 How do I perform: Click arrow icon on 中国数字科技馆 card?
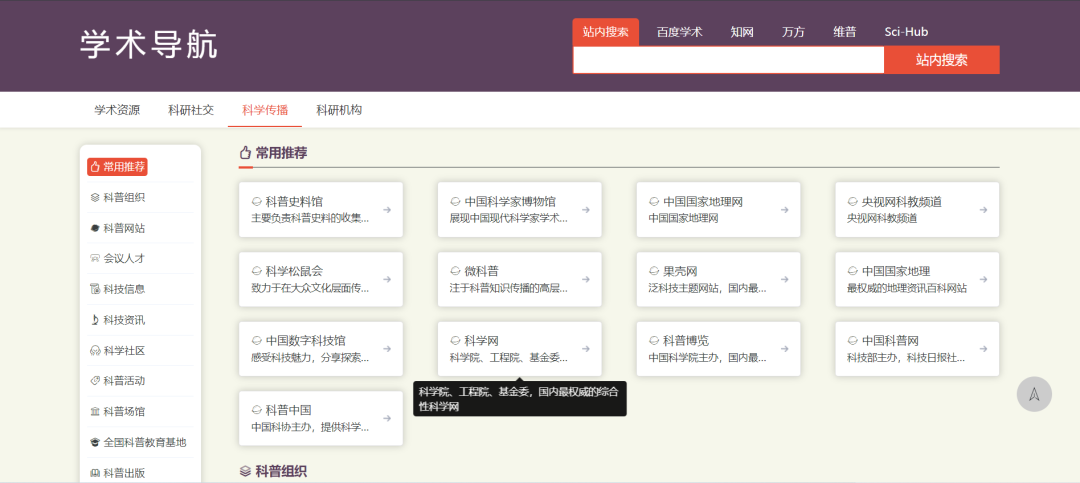click(x=387, y=349)
